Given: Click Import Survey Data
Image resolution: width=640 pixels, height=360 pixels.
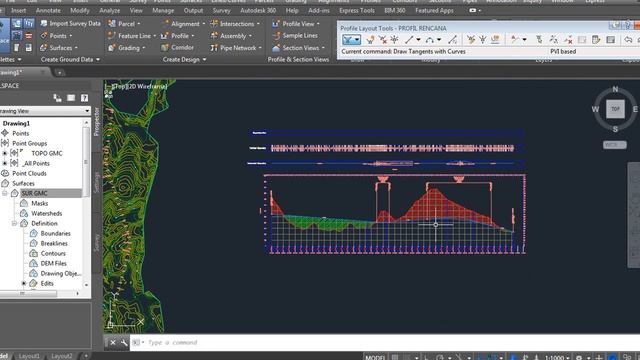Looking at the screenshot, I should pyautogui.click(x=70, y=24).
